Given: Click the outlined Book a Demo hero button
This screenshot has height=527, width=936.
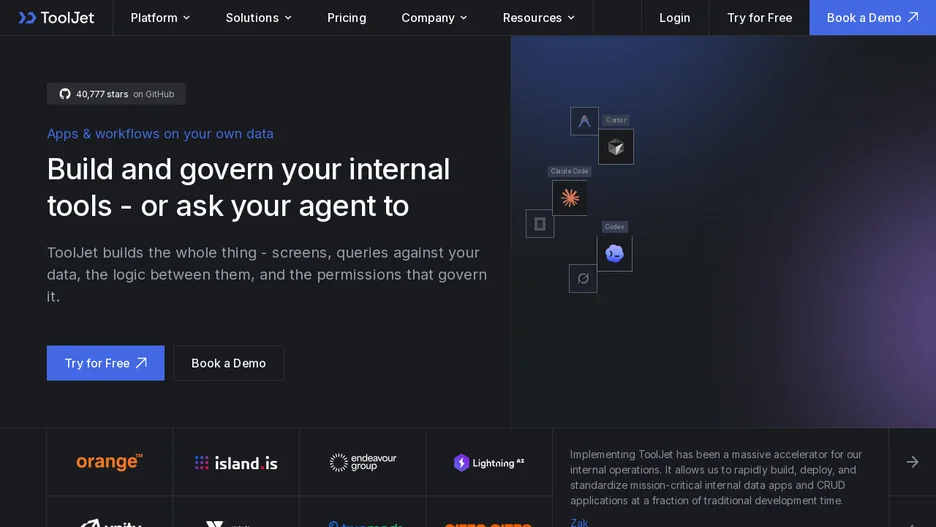Looking at the screenshot, I should (229, 363).
